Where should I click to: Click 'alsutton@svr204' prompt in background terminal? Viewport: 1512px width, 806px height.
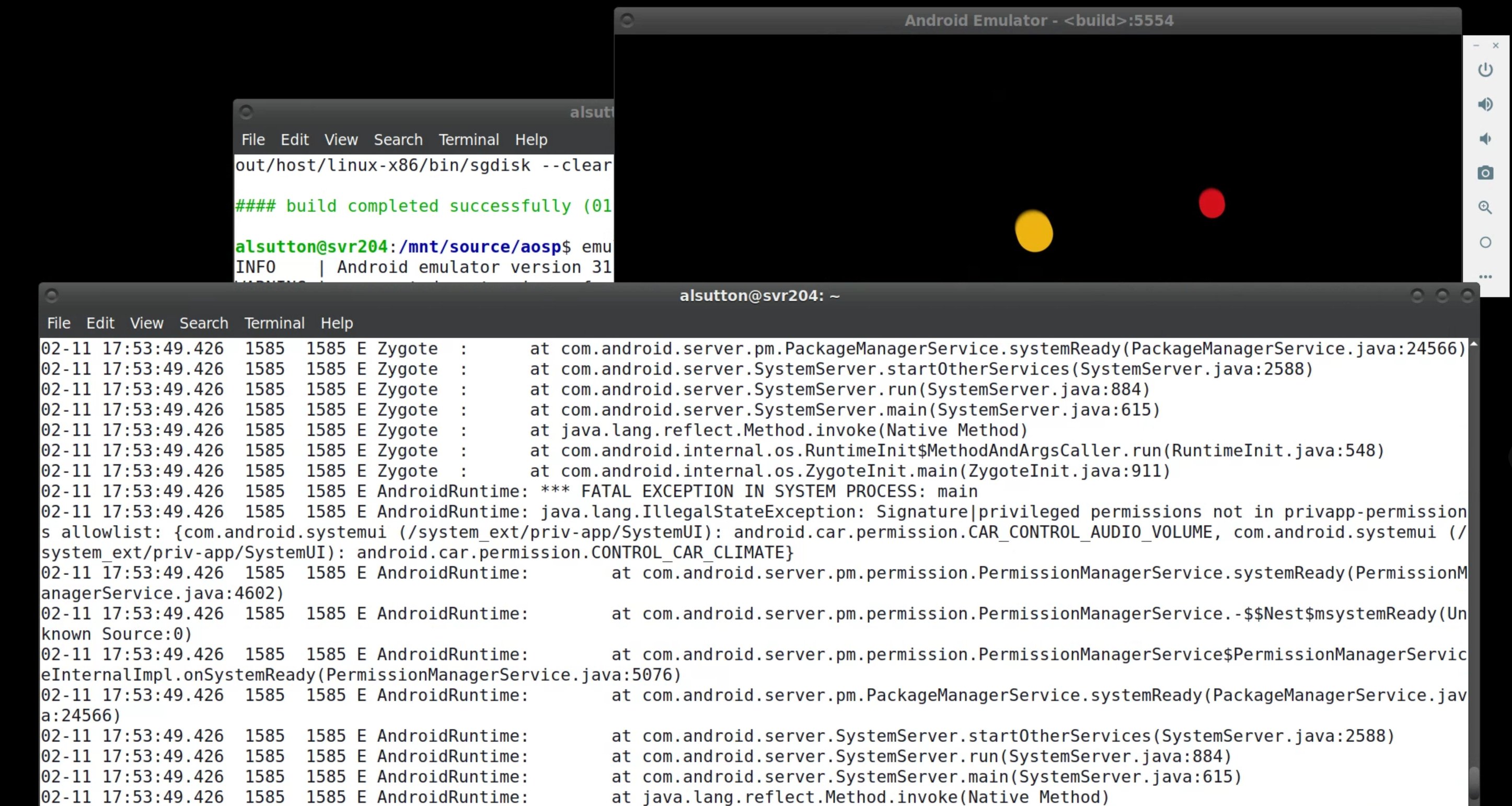pos(311,247)
